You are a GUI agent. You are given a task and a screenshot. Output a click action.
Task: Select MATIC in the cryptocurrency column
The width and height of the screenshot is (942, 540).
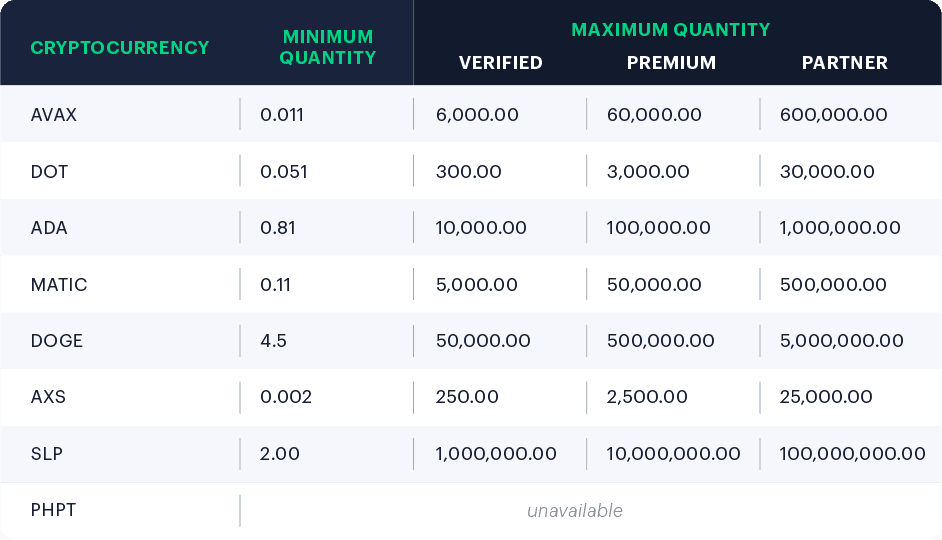[59, 285]
